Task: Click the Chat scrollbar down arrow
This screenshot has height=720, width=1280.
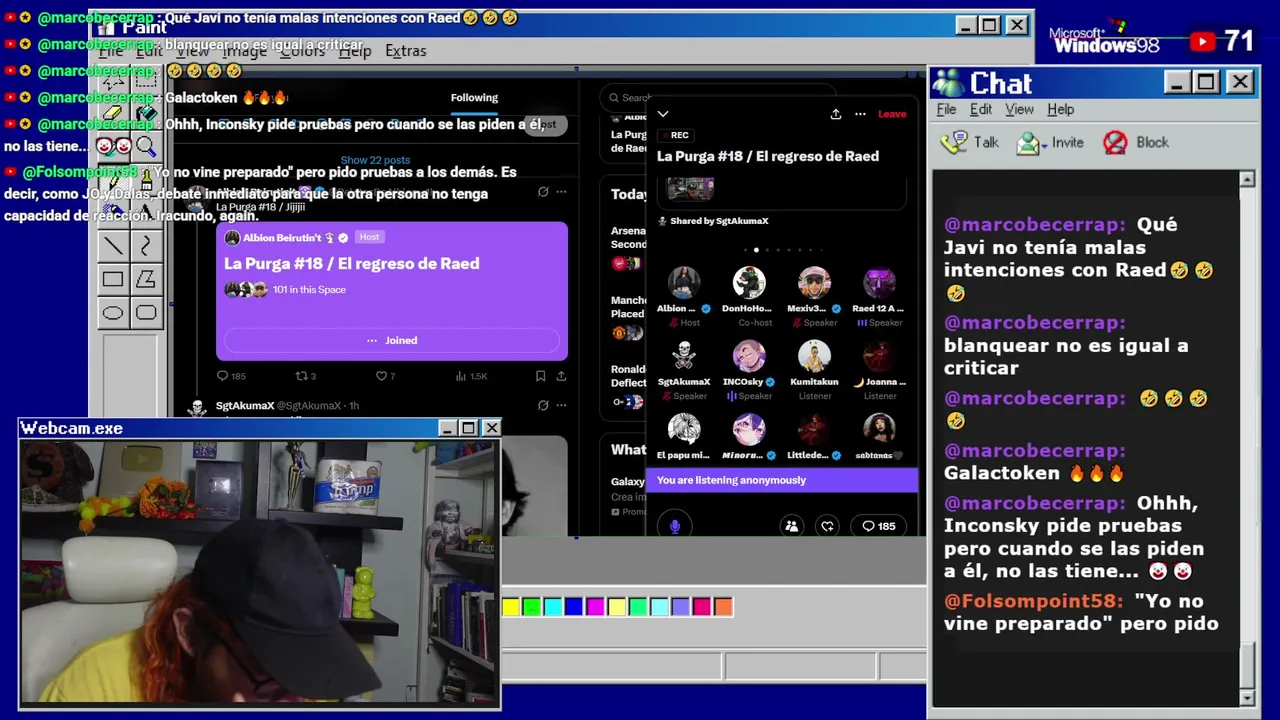Action: (1246, 698)
